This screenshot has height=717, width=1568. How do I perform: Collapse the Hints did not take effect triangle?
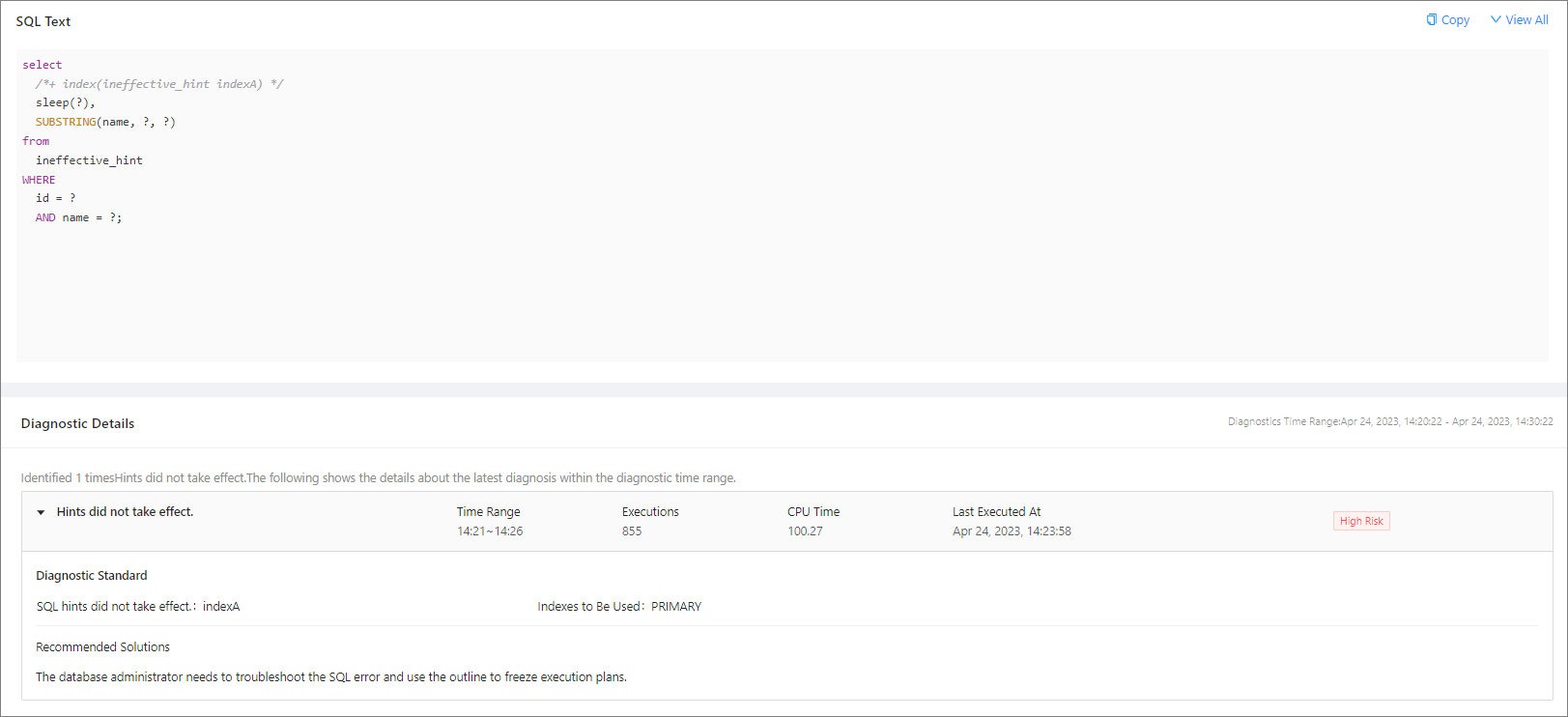41,512
